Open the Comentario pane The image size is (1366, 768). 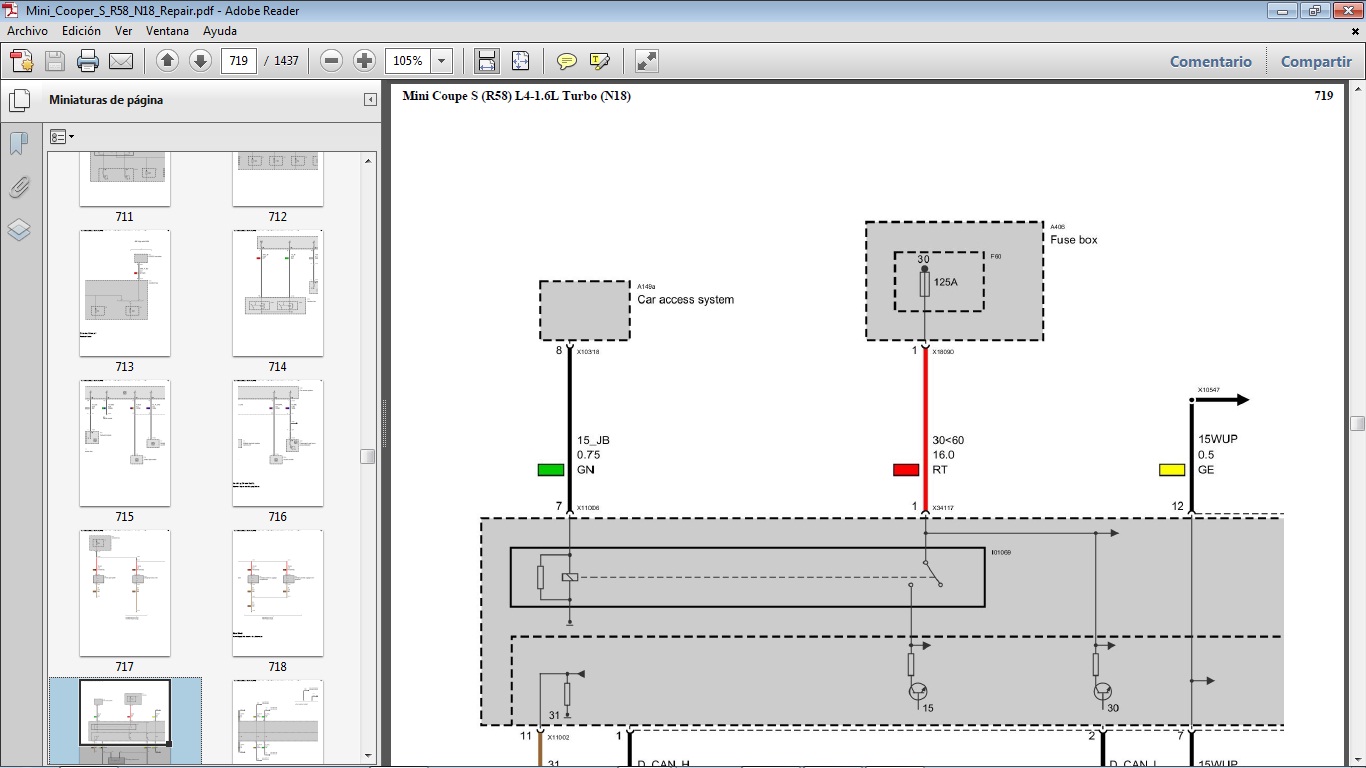[x=1211, y=61]
